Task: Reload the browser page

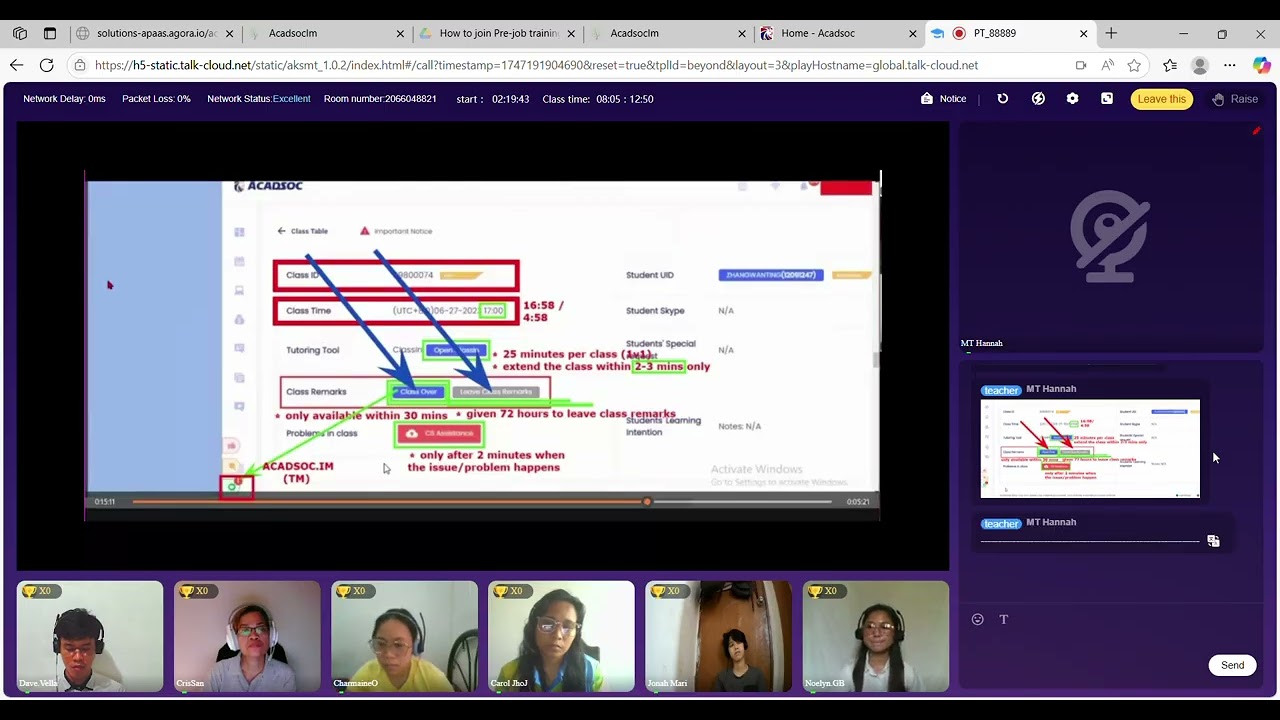Action: pyautogui.click(x=46, y=65)
